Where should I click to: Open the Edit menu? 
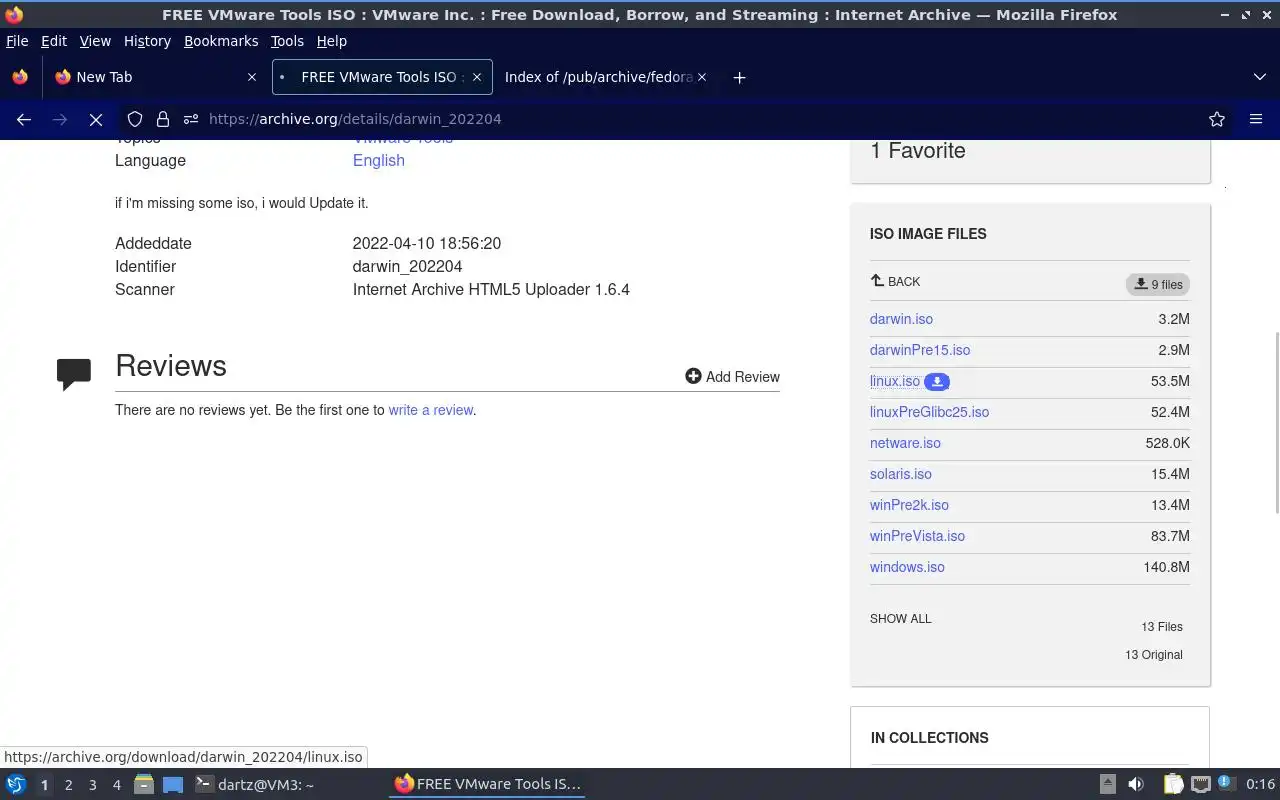(x=54, y=41)
